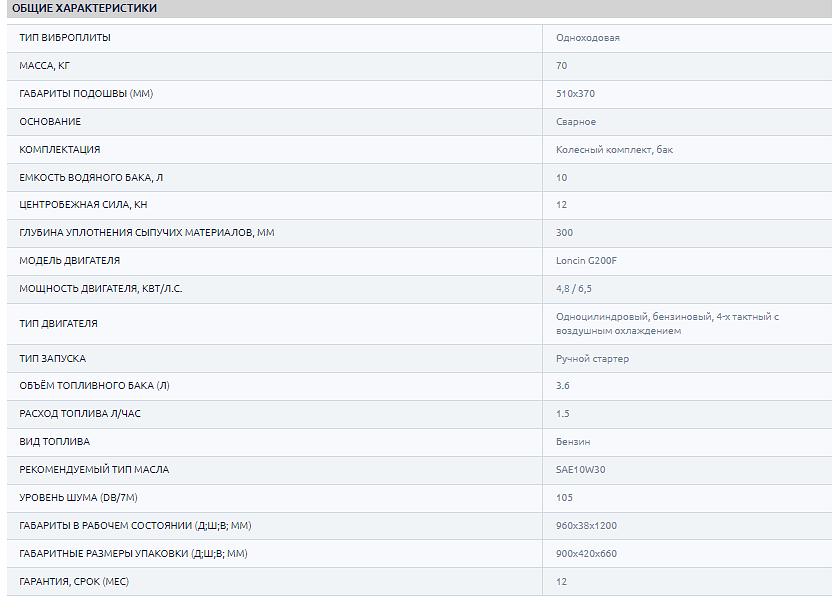Select the Одноходовая value cell
This screenshot has height=609, width=837.
587,38
